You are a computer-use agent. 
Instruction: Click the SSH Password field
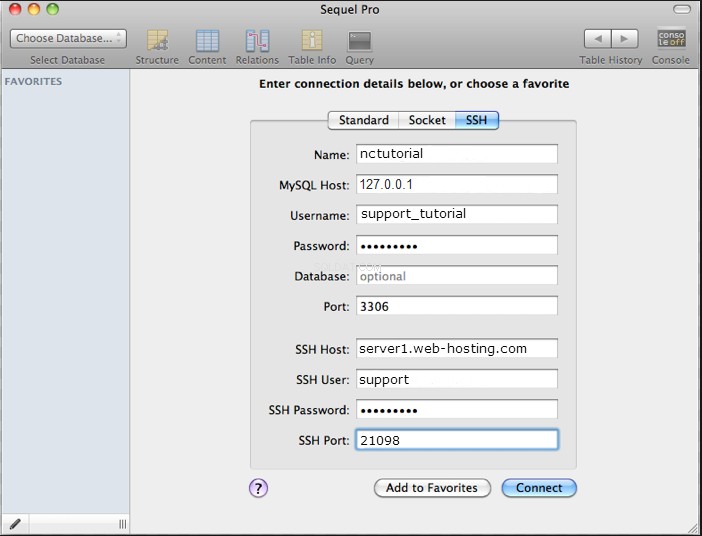click(457, 410)
